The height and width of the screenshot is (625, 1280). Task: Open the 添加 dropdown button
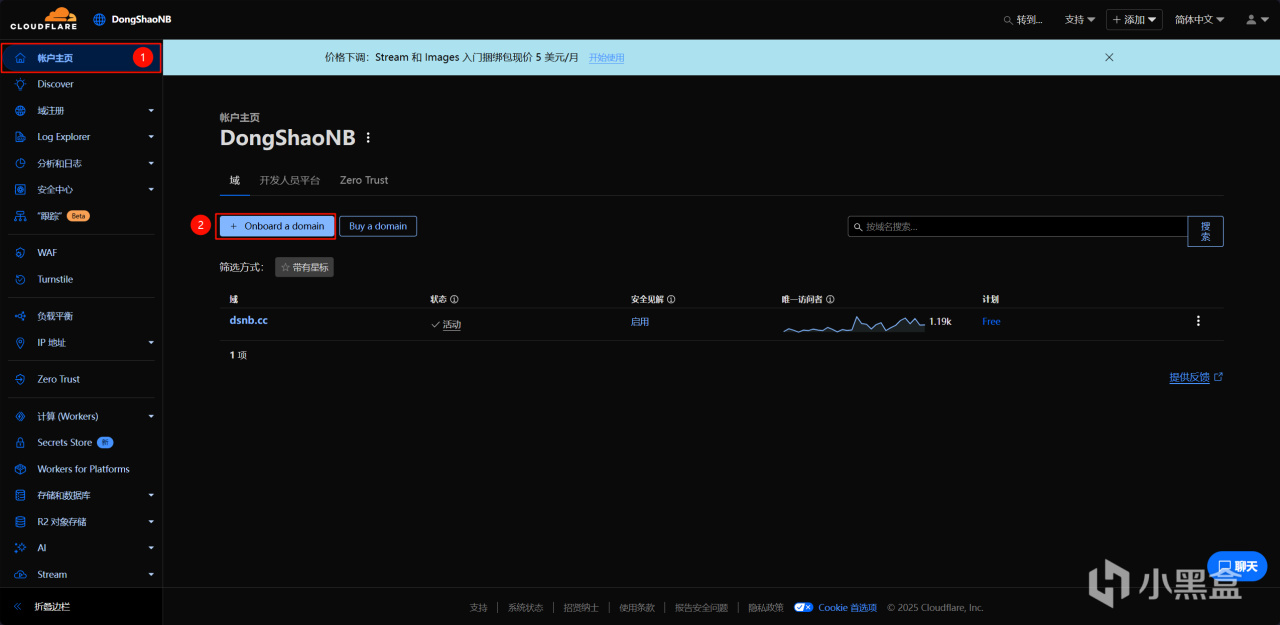pyautogui.click(x=1134, y=19)
